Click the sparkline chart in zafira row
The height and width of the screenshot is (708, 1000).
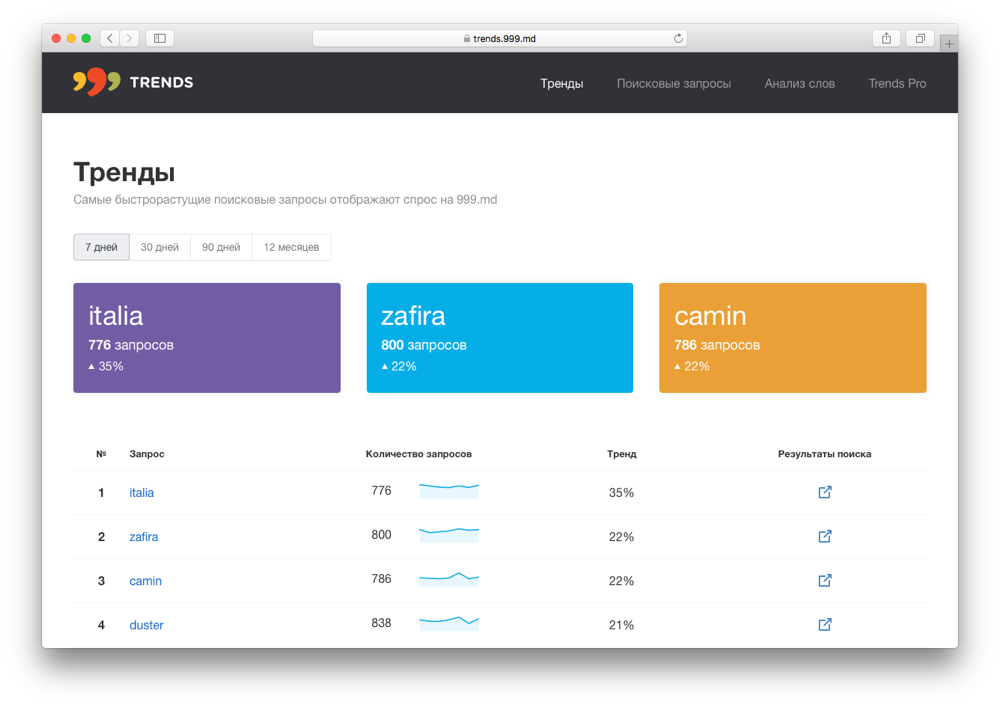449,535
